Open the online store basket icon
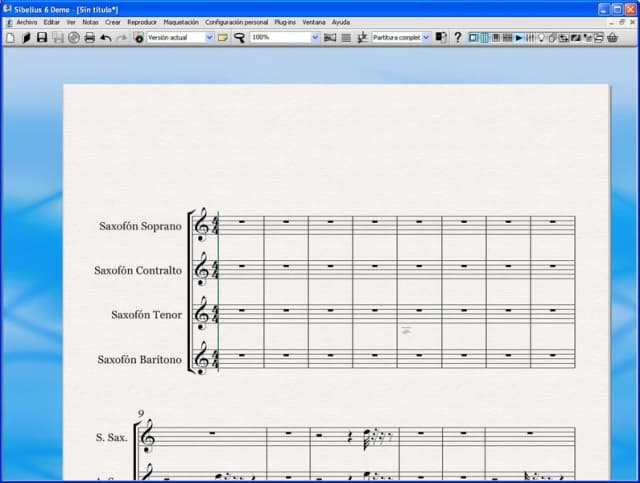 612,38
